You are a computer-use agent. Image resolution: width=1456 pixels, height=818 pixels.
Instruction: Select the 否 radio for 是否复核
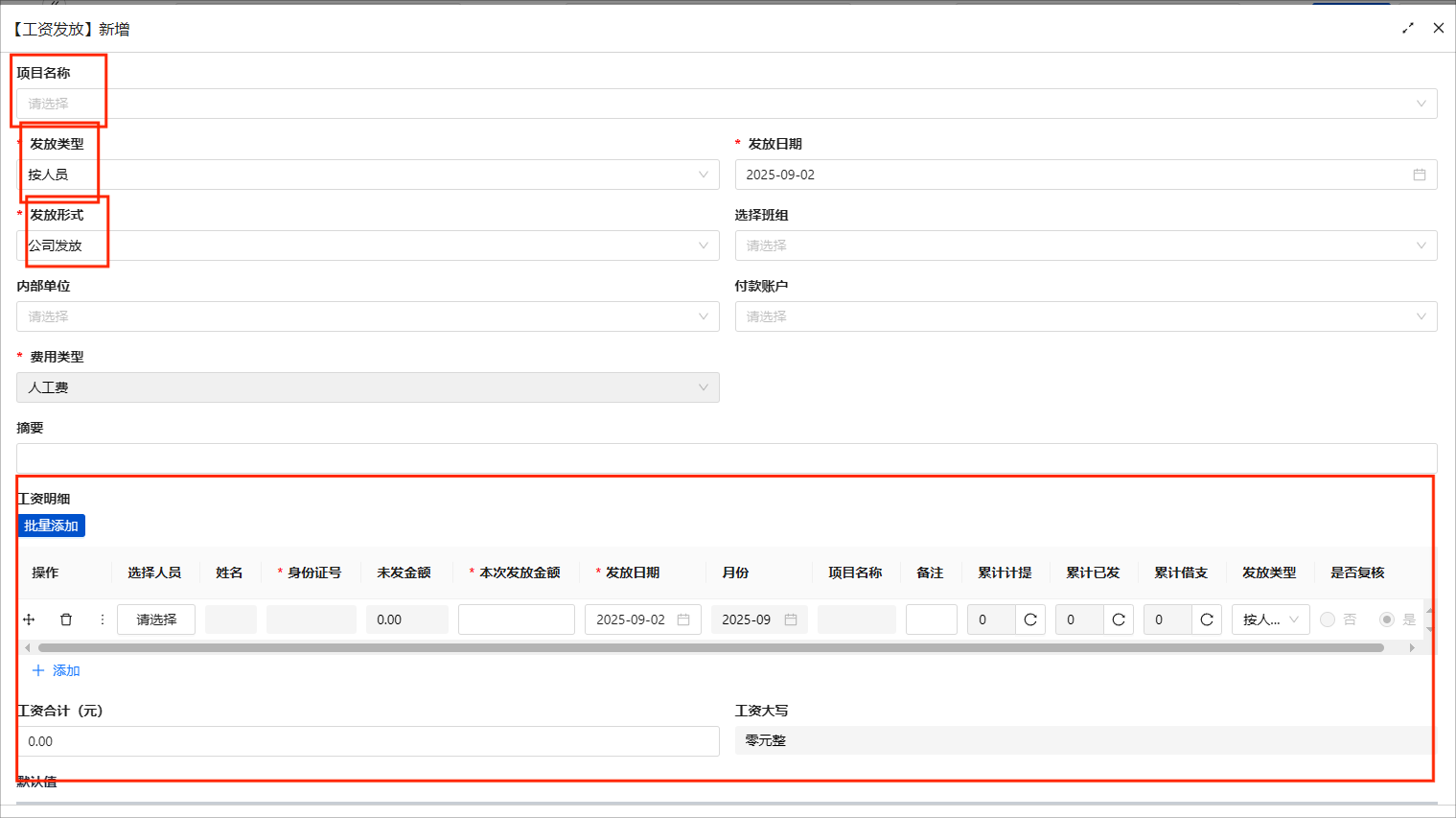(1328, 619)
